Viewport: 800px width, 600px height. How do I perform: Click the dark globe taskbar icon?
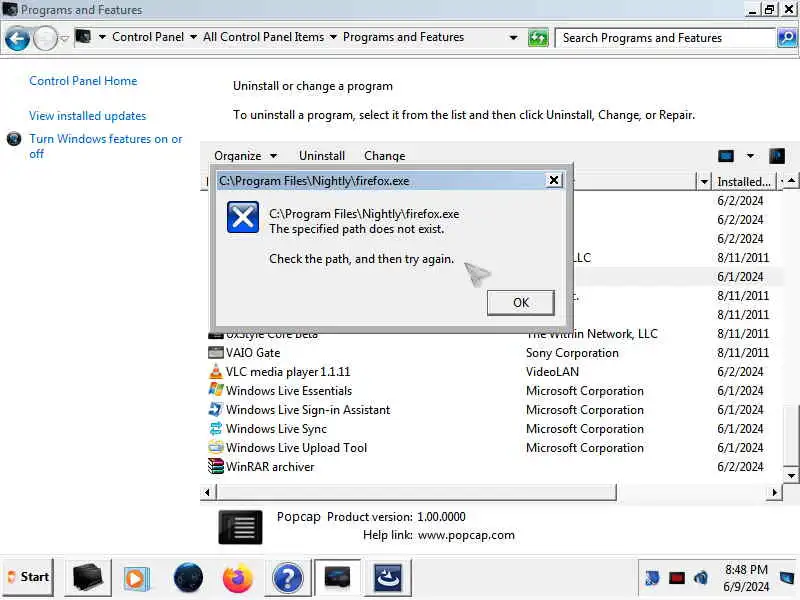point(188,578)
